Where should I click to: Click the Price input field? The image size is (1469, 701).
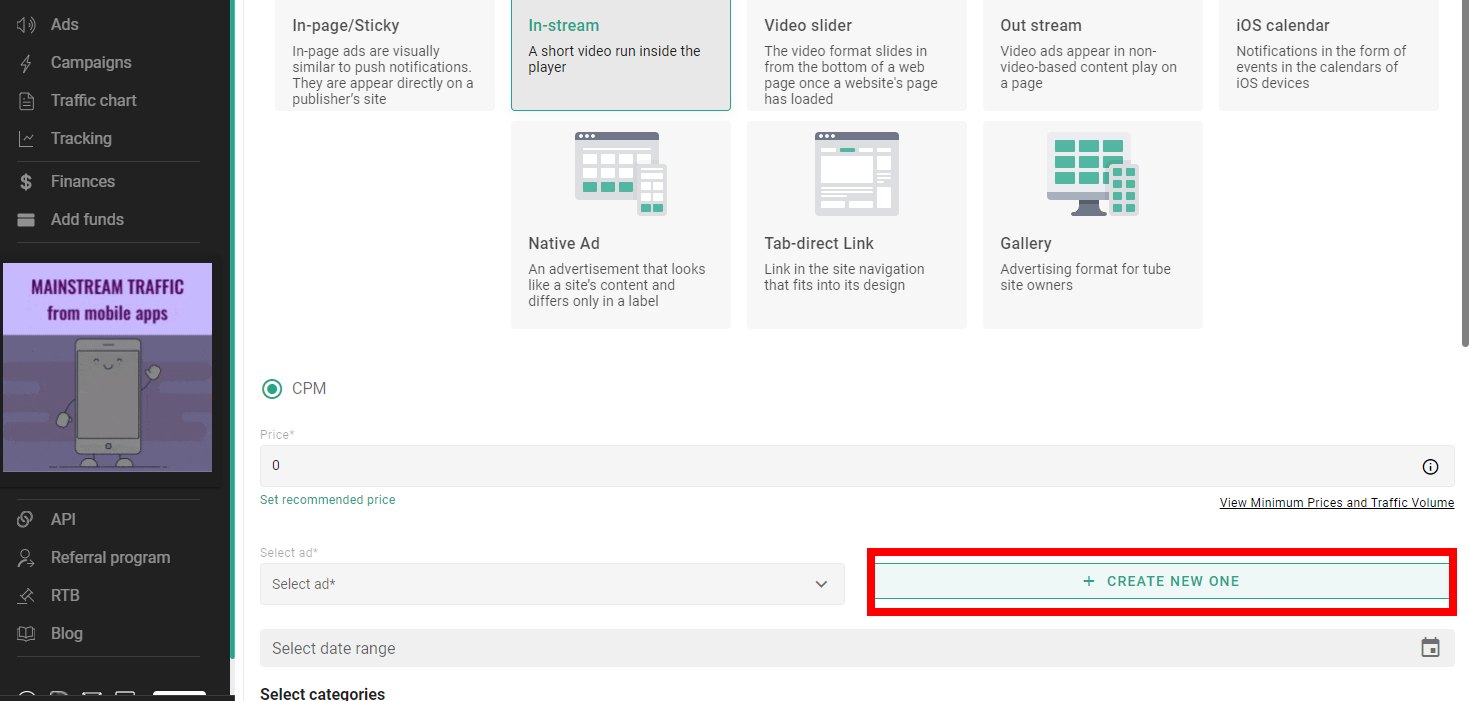tap(830, 466)
